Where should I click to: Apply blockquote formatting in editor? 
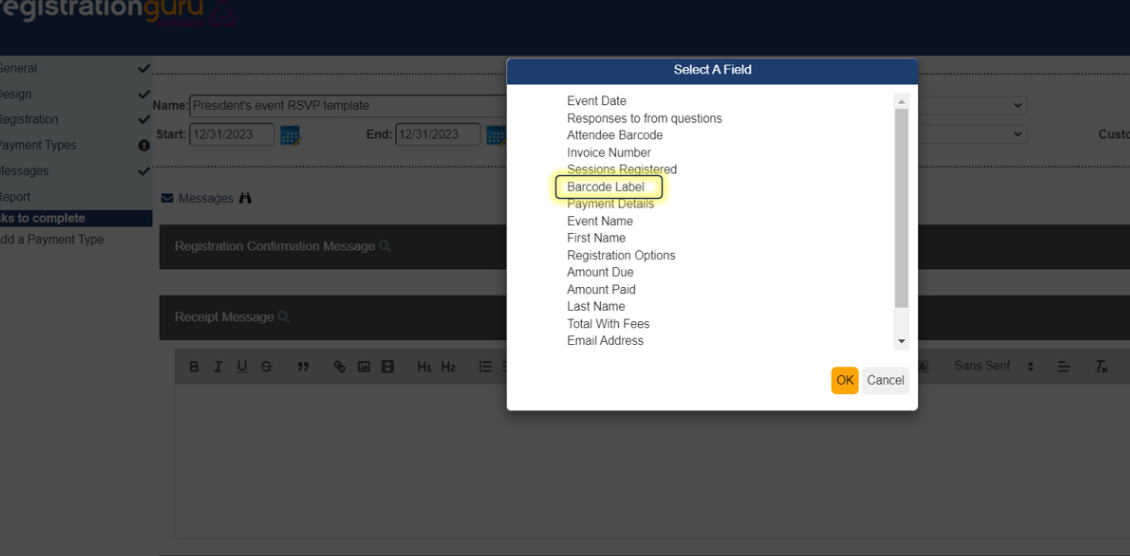[303, 367]
